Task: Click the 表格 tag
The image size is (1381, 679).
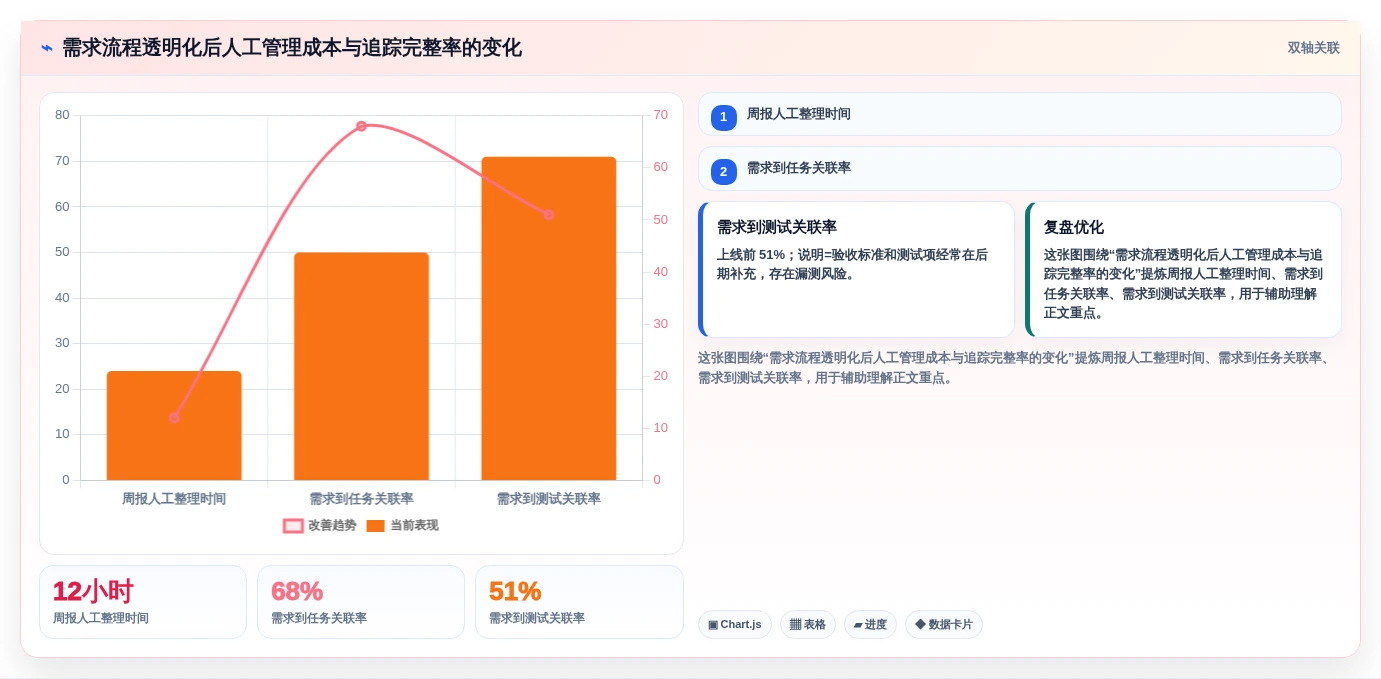Action: 808,624
